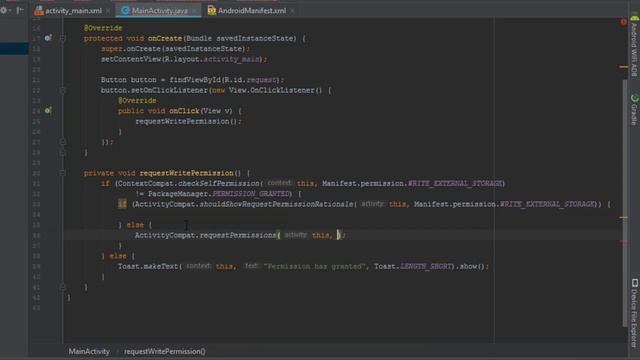Click Toast.LENGTH_SHORT constant

[412, 267]
